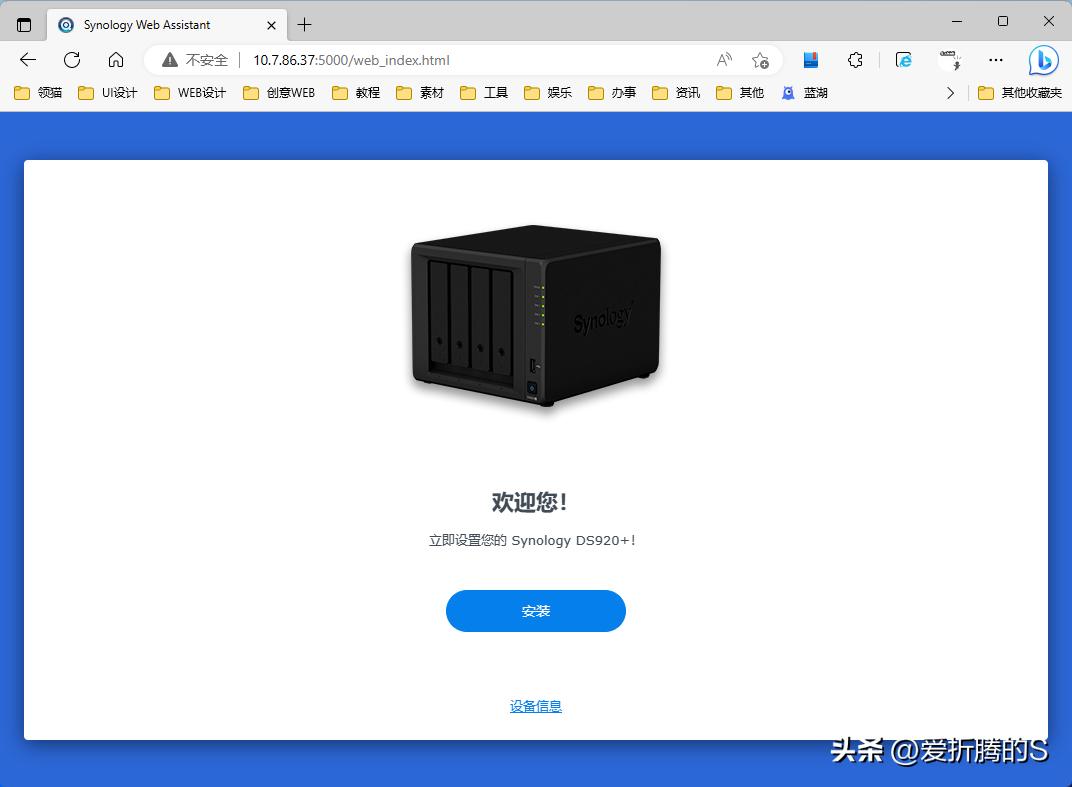Expand hidden bookmarks with the chevron arrow
1072x787 pixels.
coord(948,92)
